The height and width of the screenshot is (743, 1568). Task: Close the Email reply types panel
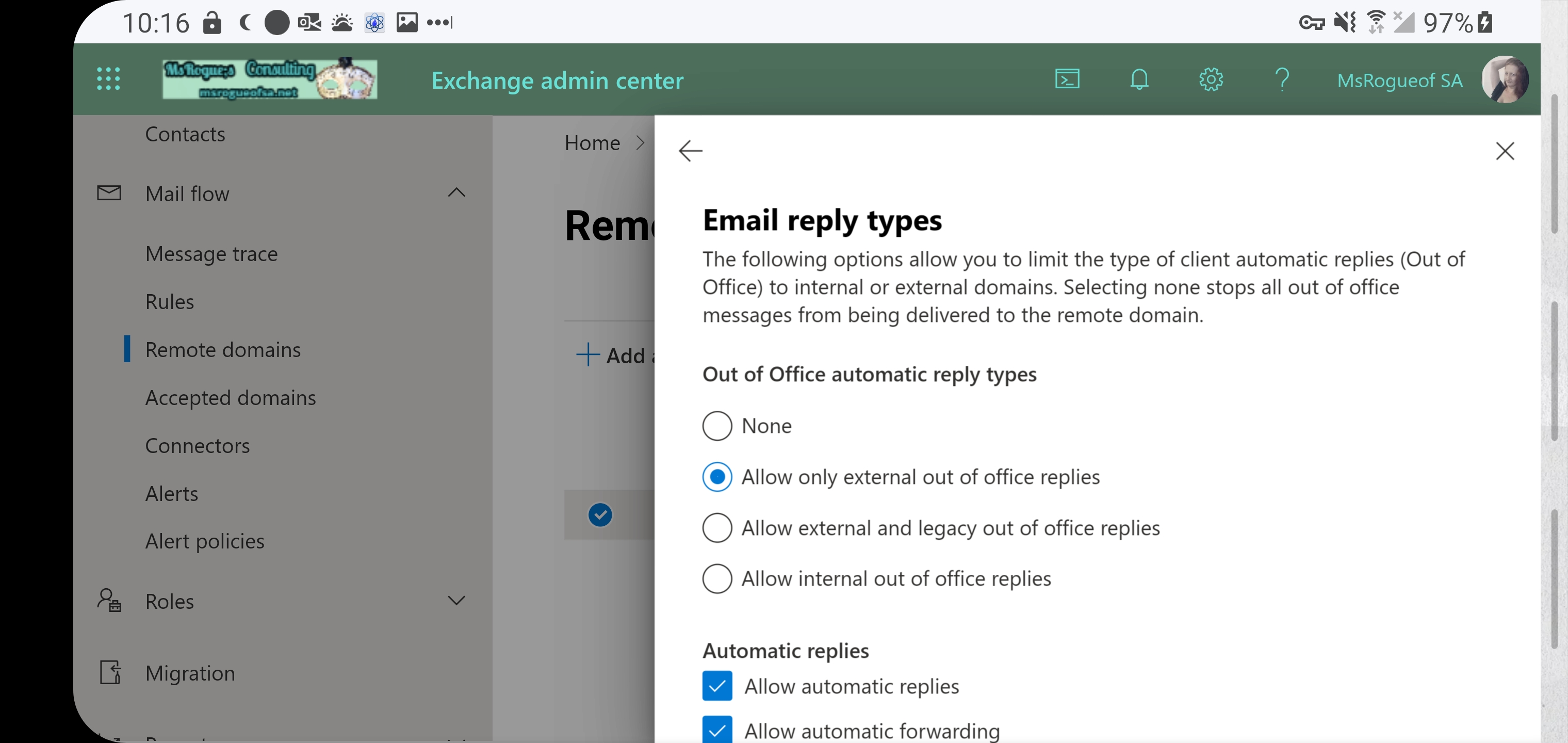click(x=1505, y=151)
